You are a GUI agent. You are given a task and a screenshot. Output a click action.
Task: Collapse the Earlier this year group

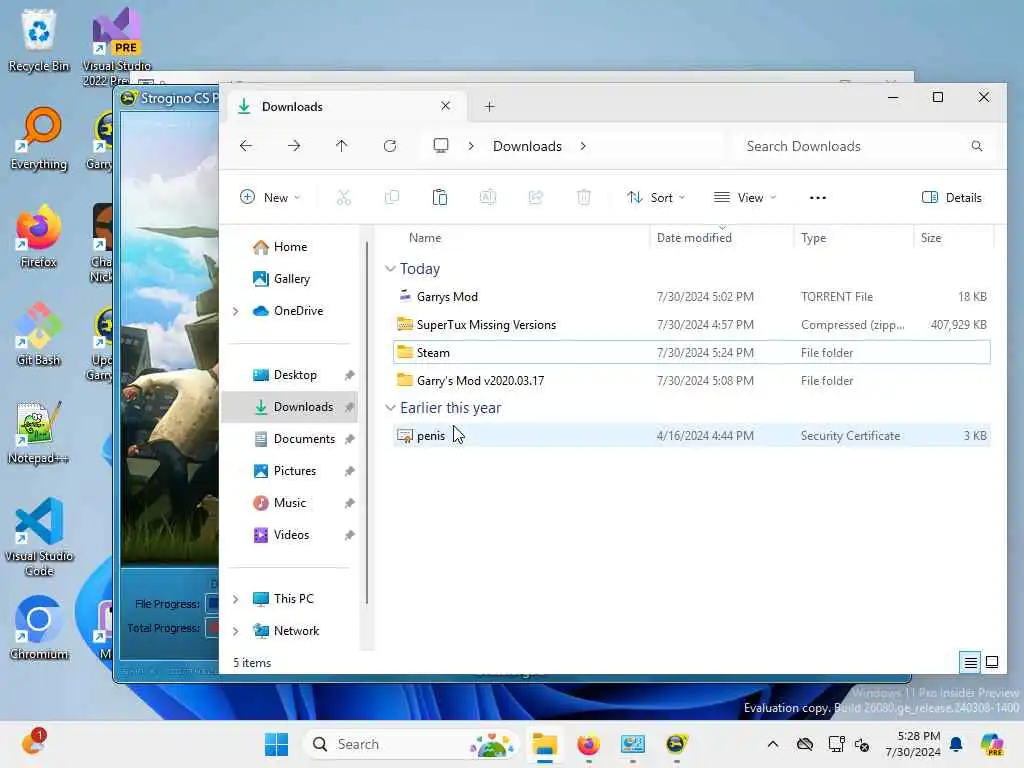point(391,408)
